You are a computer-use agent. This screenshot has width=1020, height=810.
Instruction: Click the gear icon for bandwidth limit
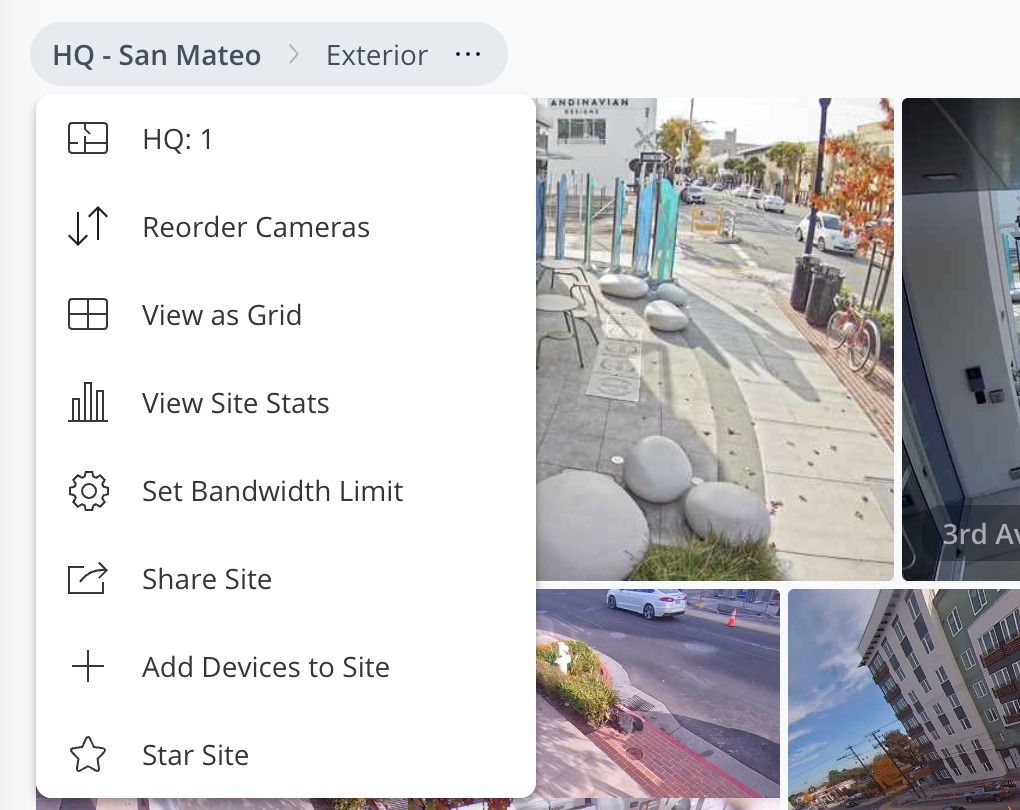point(88,491)
